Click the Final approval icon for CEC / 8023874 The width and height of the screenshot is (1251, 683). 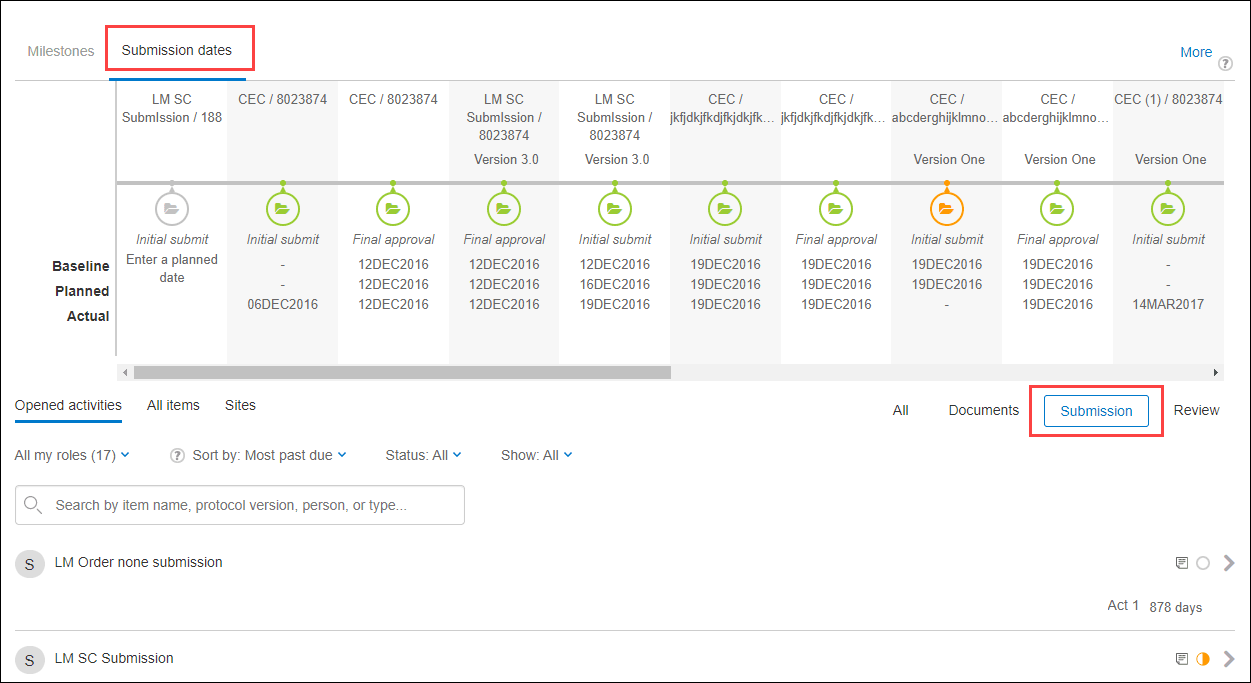[x=392, y=208]
